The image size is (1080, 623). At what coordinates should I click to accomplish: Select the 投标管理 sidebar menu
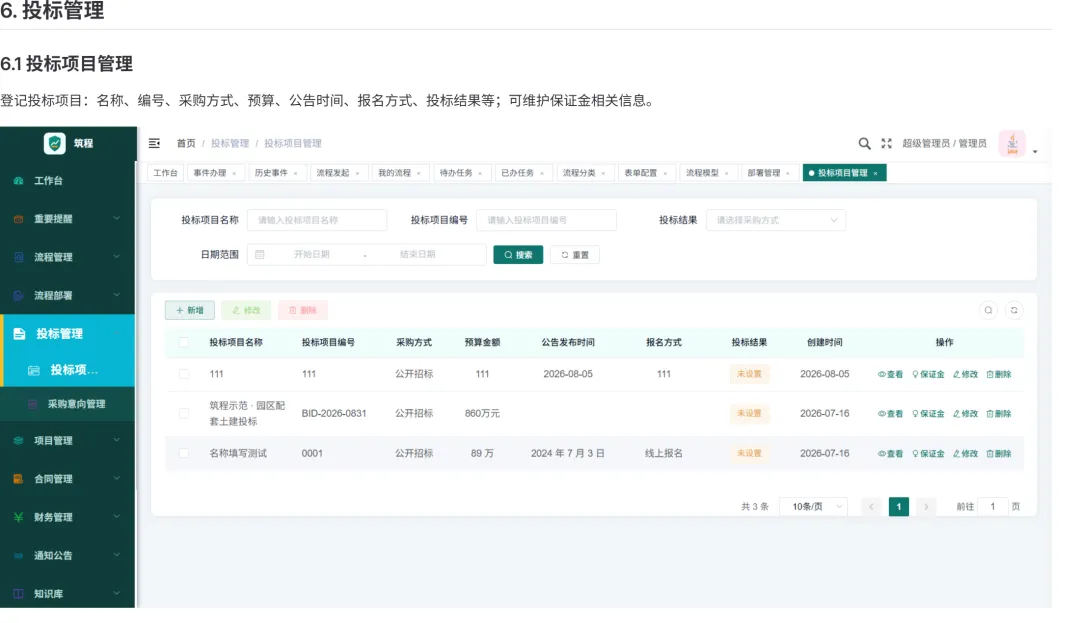pyautogui.click(x=68, y=334)
